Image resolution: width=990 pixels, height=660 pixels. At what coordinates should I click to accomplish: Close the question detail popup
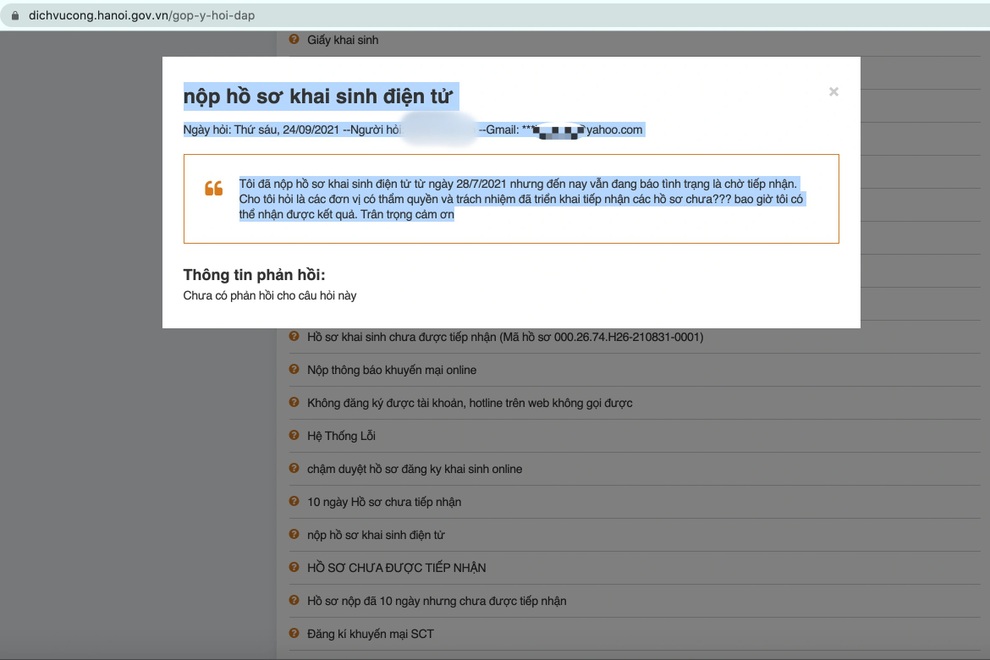point(833,92)
